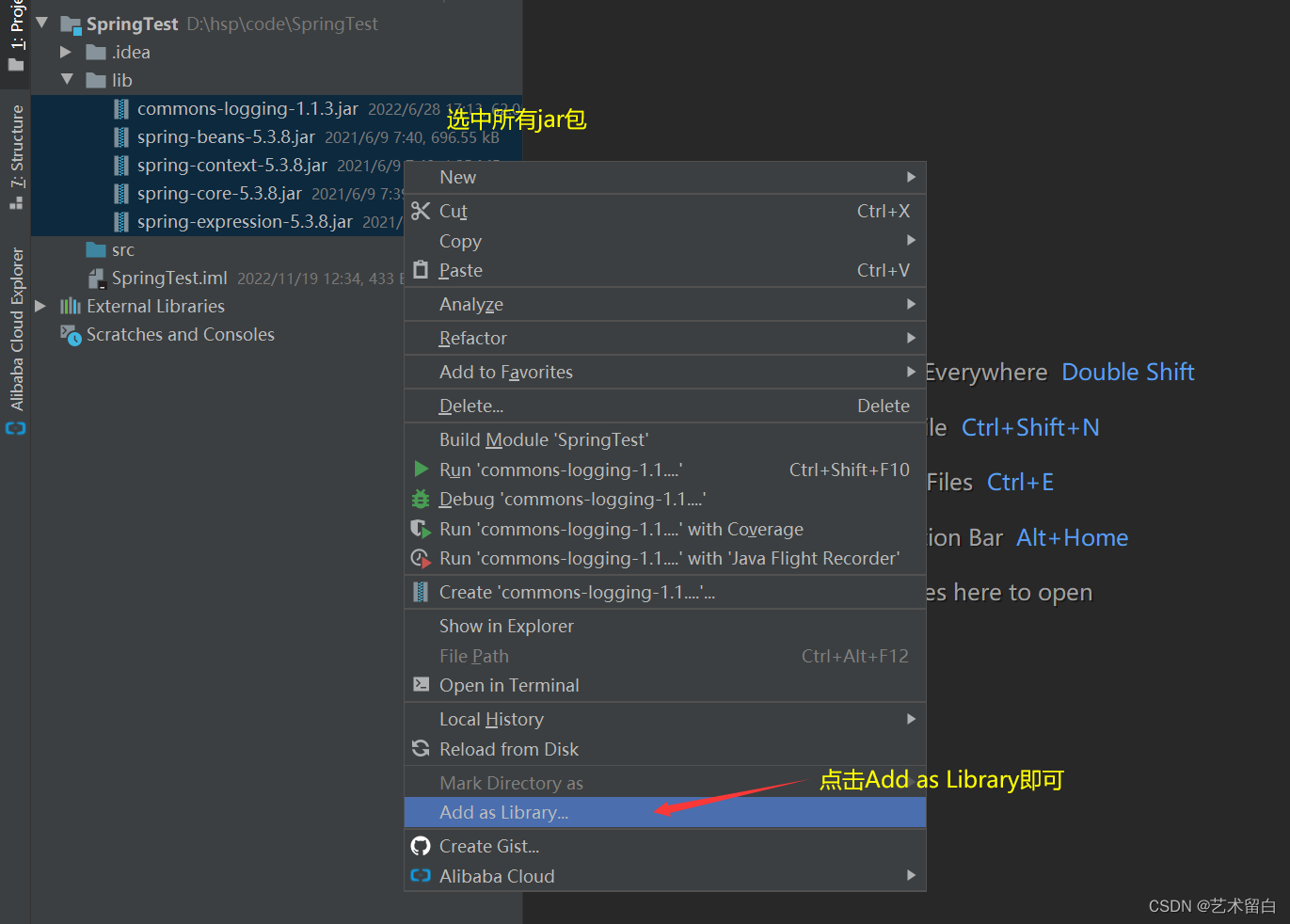Click the SpringTest project module icon
The height and width of the screenshot is (924, 1290).
pyautogui.click(x=71, y=24)
